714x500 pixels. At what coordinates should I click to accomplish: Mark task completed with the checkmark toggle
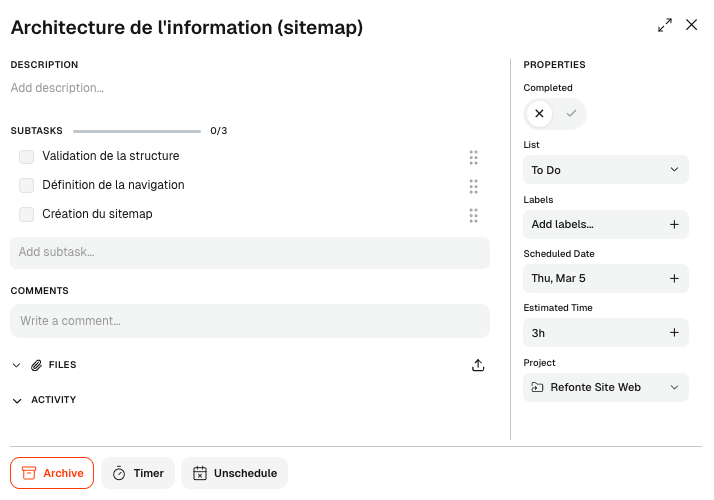click(571, 114)
